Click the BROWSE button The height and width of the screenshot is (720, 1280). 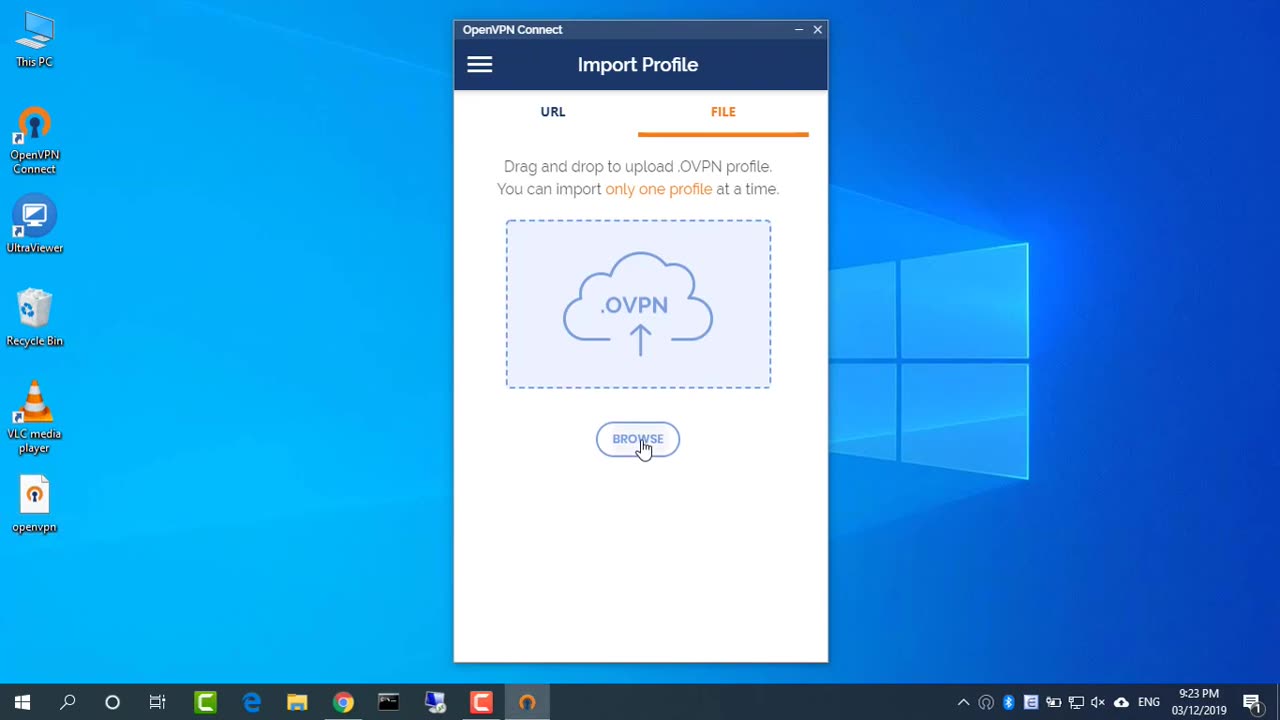[638, 439]
